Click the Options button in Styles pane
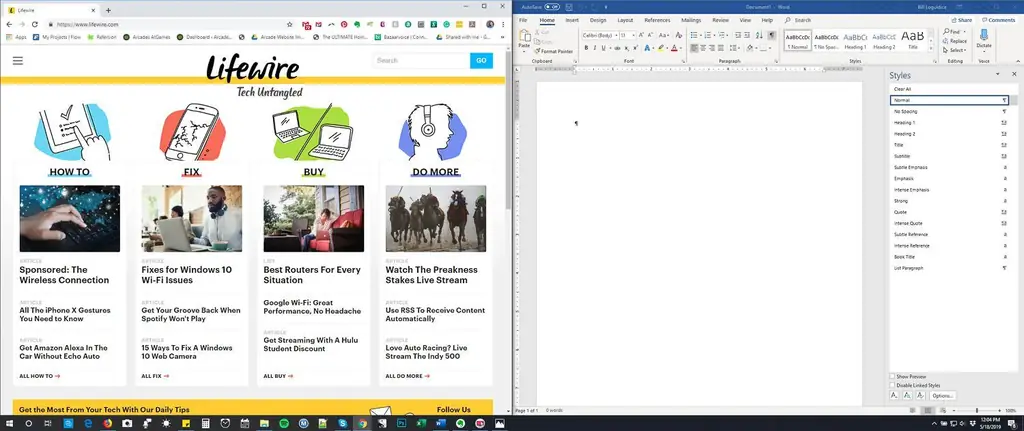Viewport: 1024px width, 431px height. [x=943, y=396]
